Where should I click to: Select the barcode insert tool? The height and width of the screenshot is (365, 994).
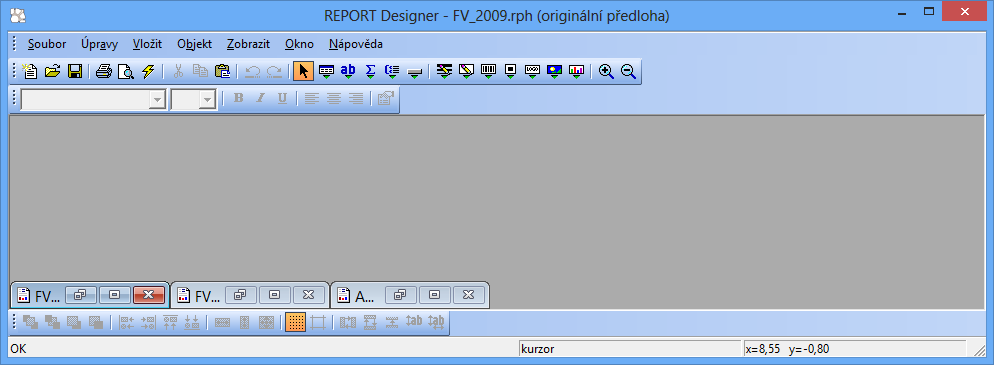[x=489, y=71]
